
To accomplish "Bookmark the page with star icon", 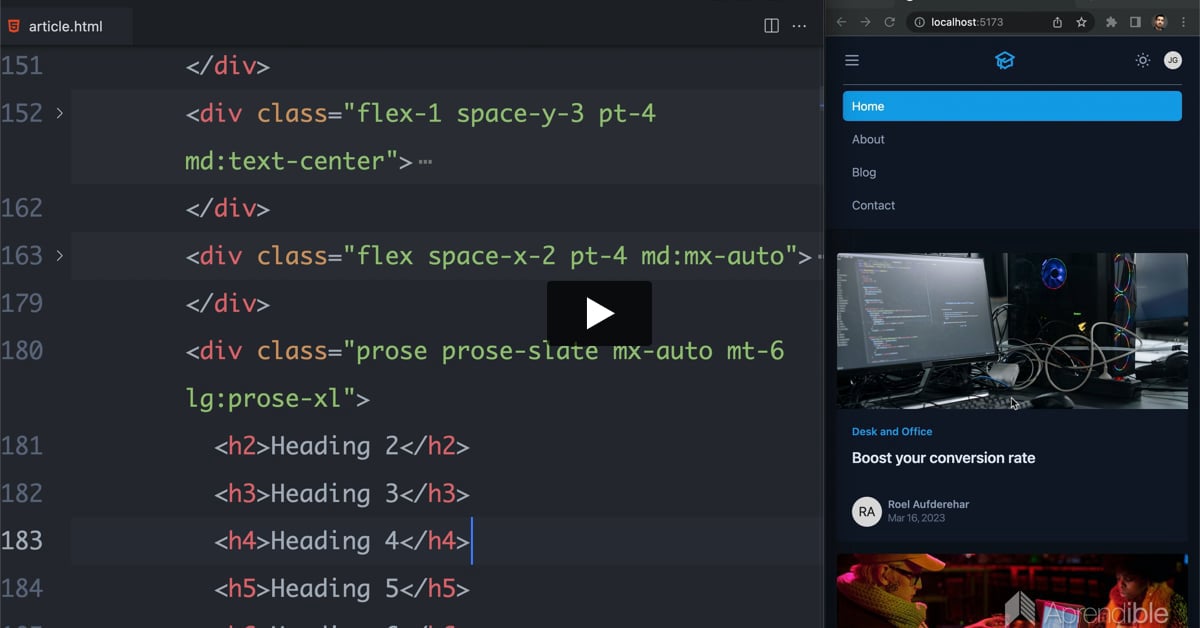I will 1081,22.
